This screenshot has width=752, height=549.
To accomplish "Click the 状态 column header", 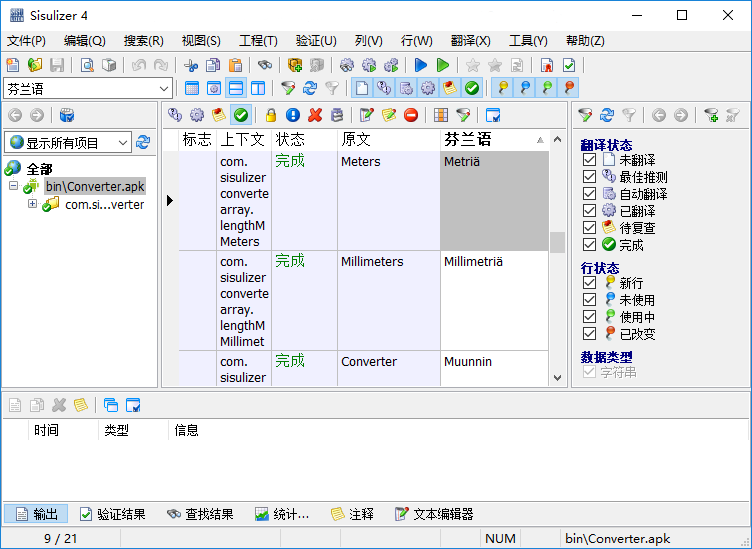I will click(x=305, y=140).
